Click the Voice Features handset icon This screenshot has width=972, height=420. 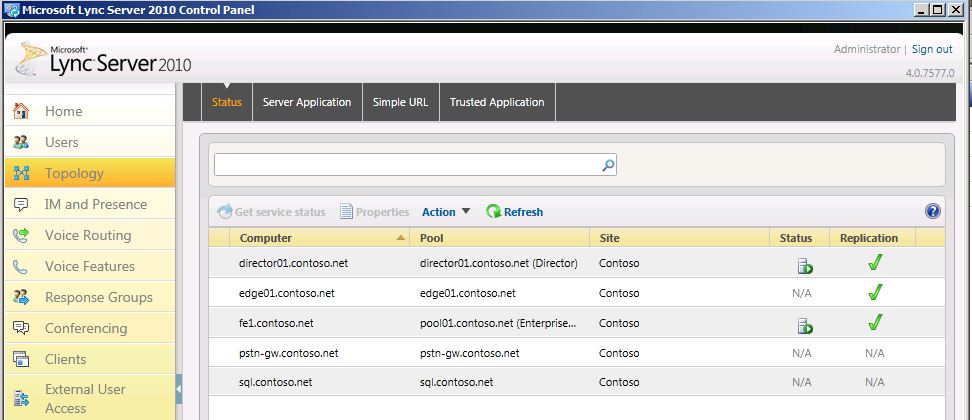click(x=21, y=266)
